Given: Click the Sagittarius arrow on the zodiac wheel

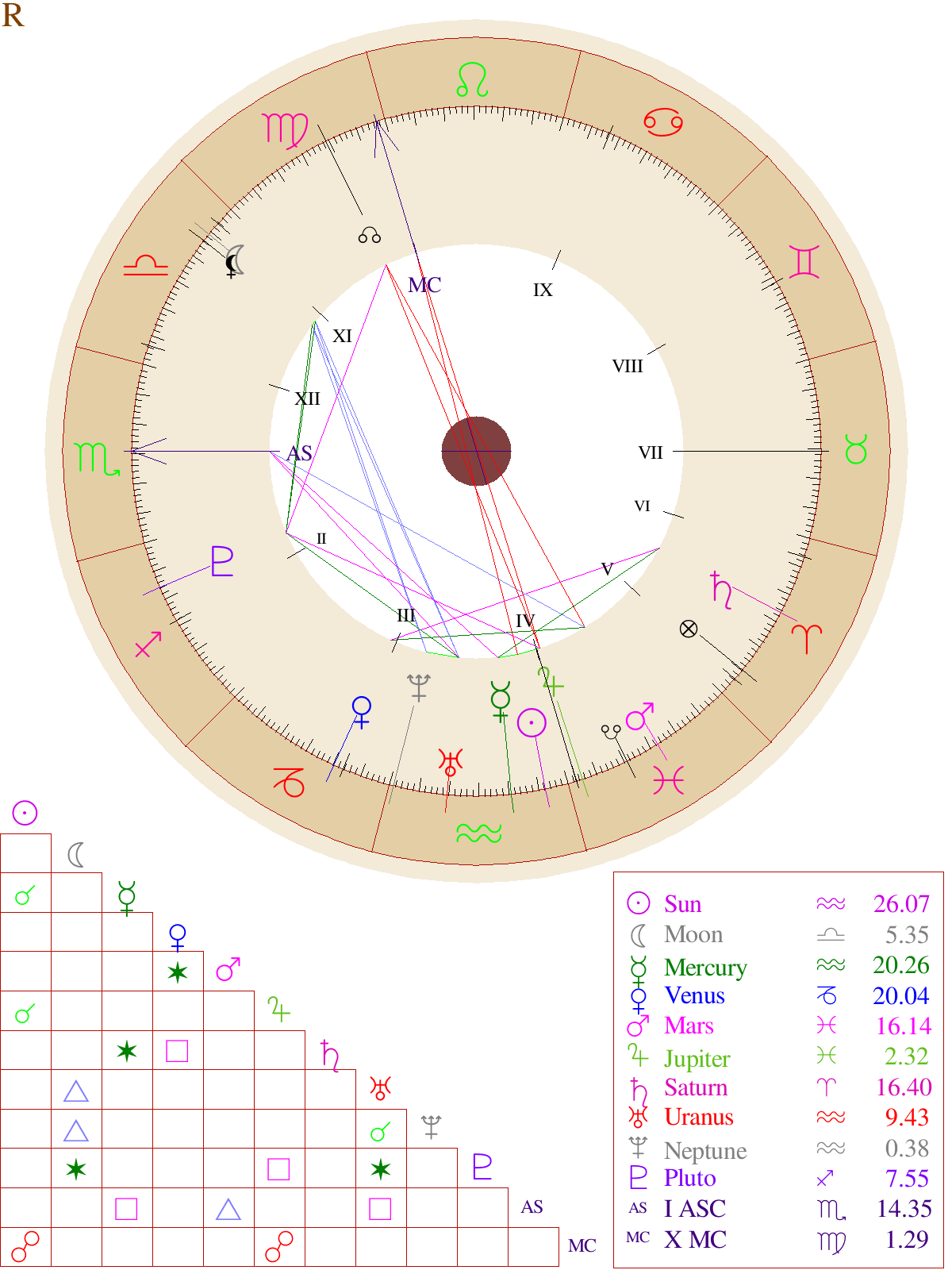Looking at the screenshot, I should click(x=148, y=644).
